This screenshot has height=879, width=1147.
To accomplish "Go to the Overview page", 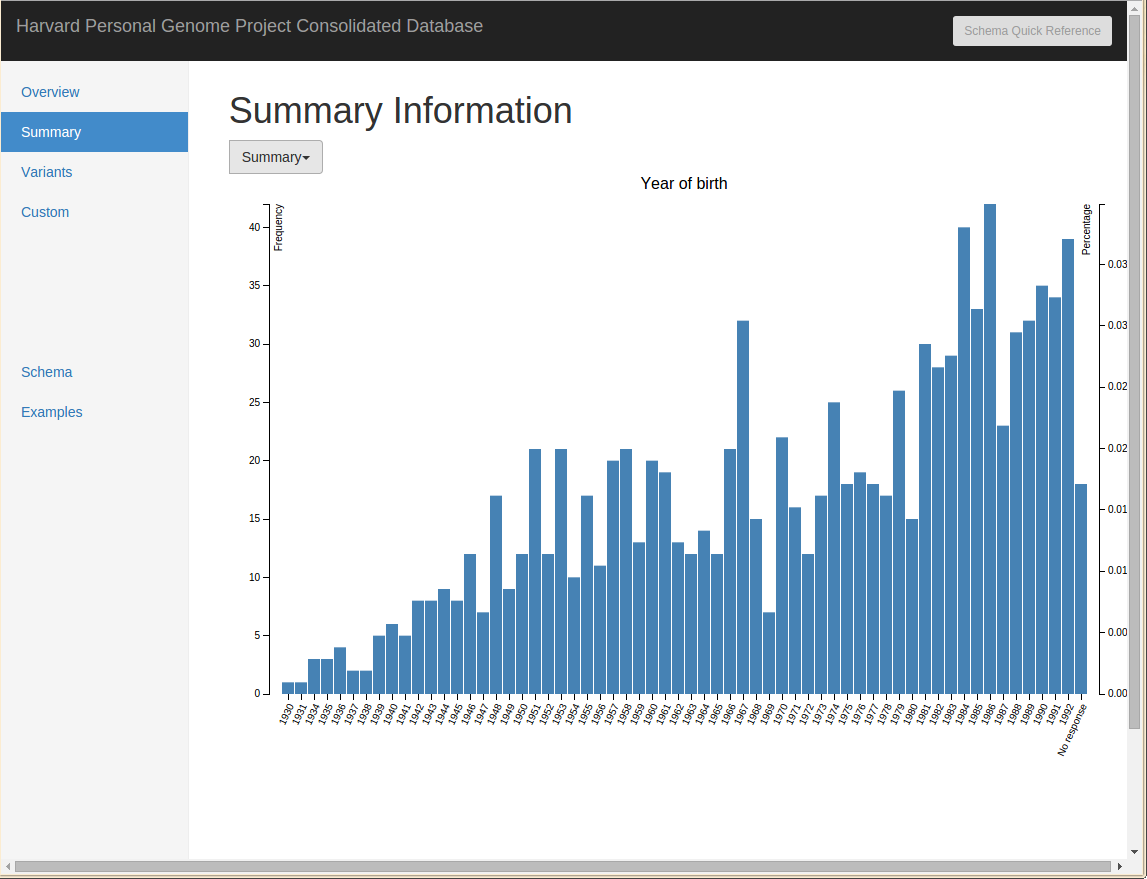I will pos(50,92).
